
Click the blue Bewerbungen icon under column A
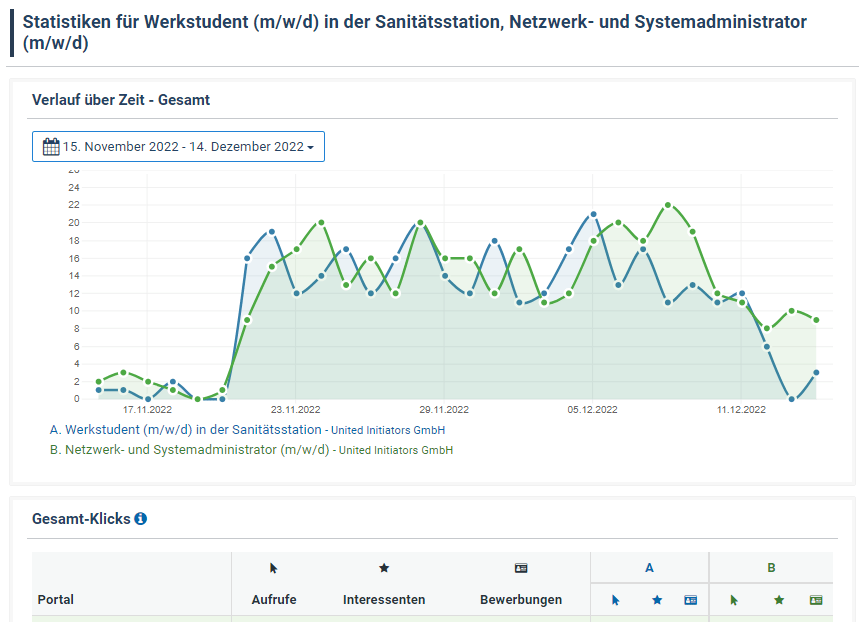(688, 600)
